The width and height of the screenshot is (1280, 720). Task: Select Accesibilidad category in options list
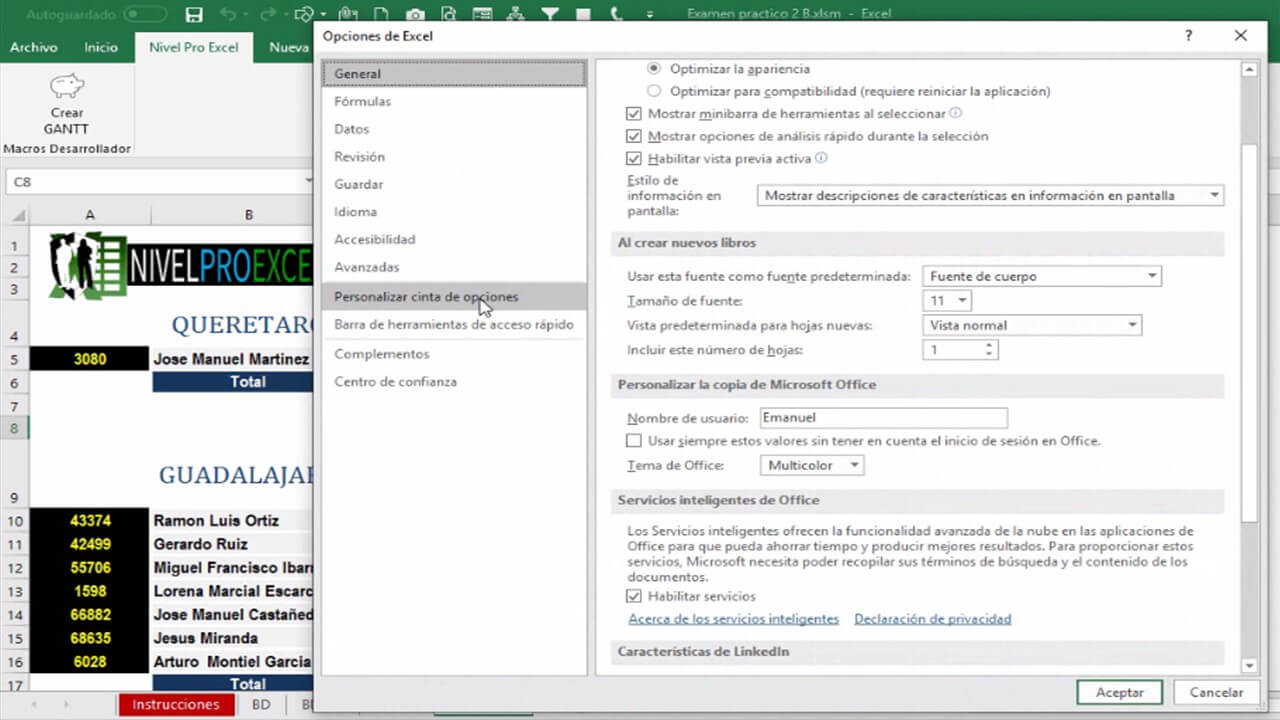[x=454, y=240]
